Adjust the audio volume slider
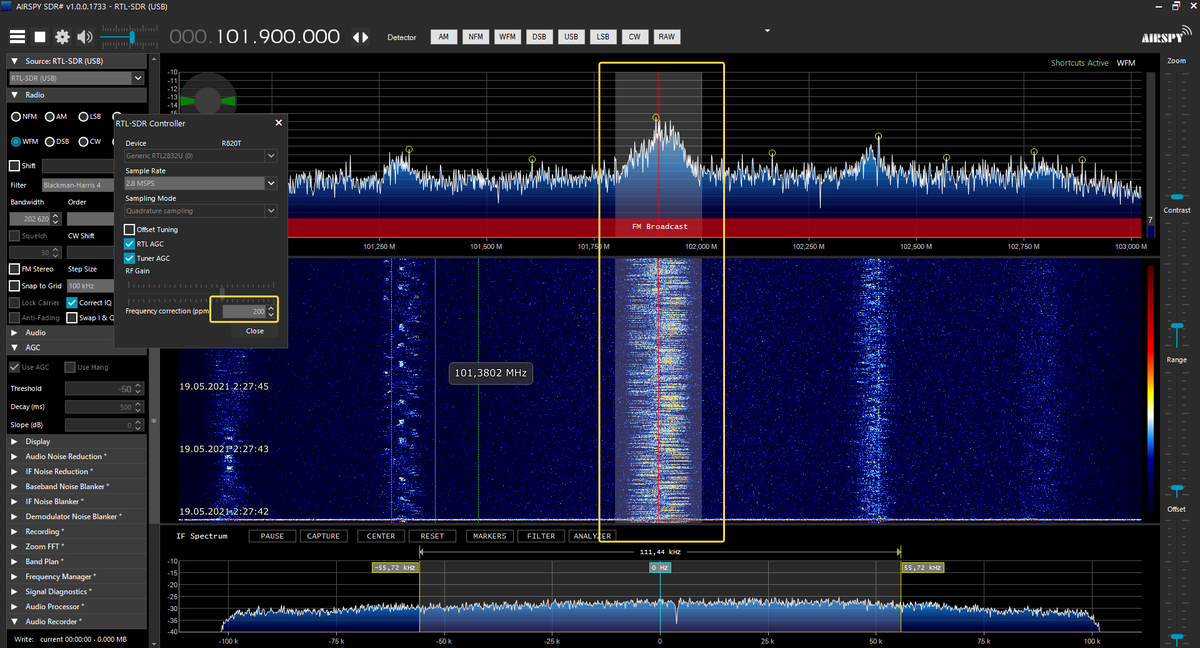 [131, 37]
